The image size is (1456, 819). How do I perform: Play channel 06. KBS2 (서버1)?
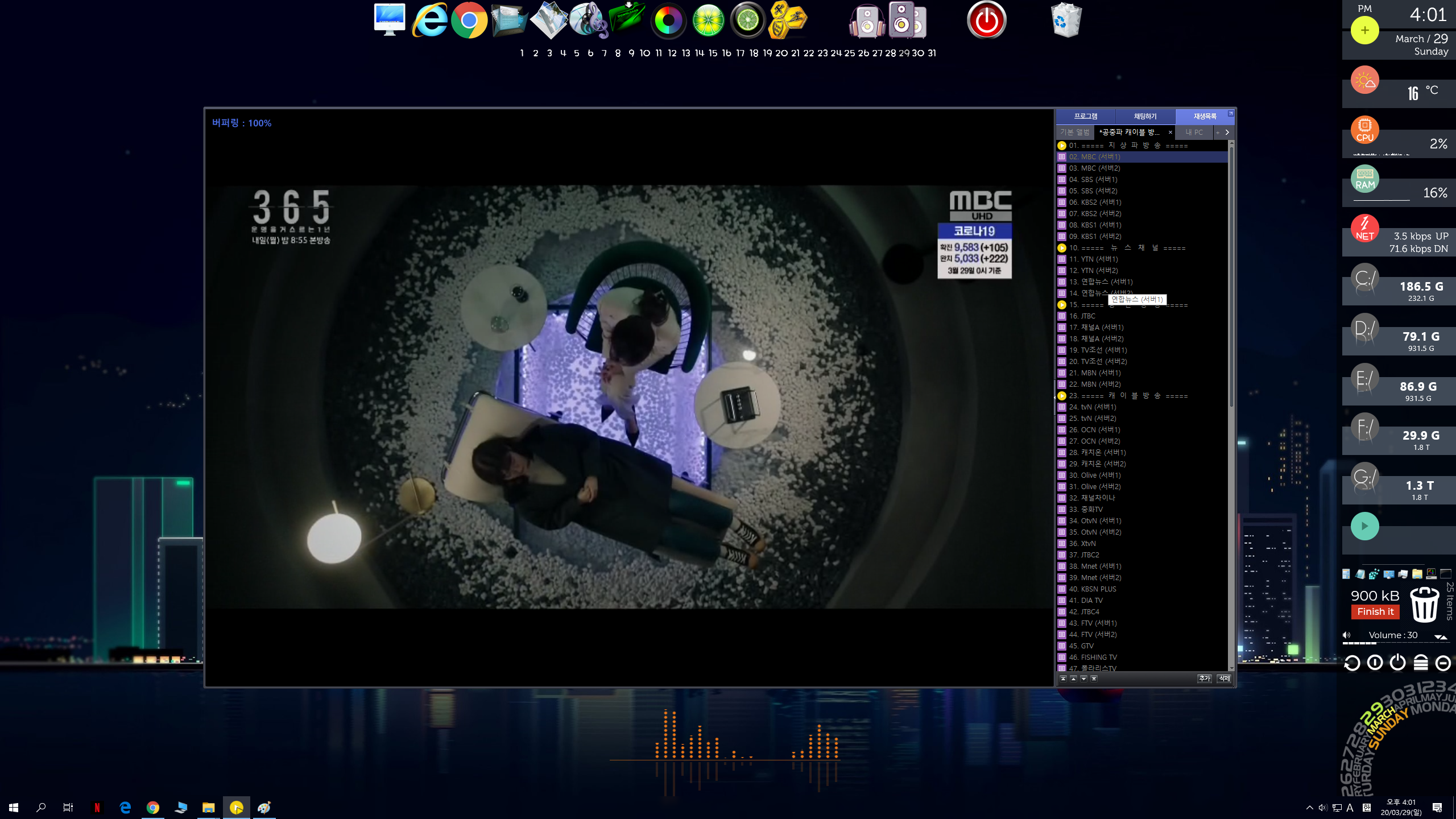(1142, 202)
